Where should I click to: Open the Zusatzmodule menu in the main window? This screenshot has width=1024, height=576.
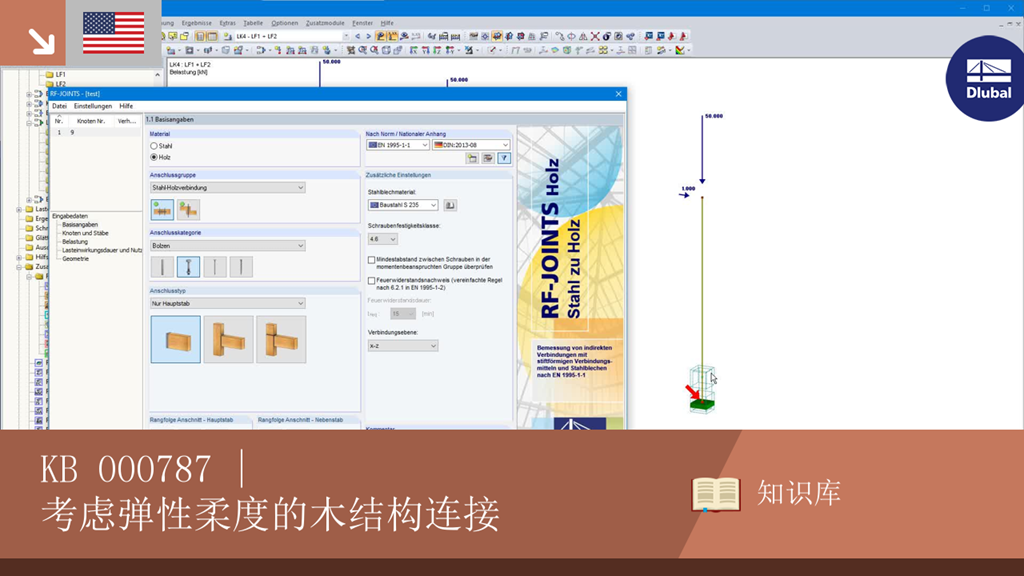coord(325,23)
